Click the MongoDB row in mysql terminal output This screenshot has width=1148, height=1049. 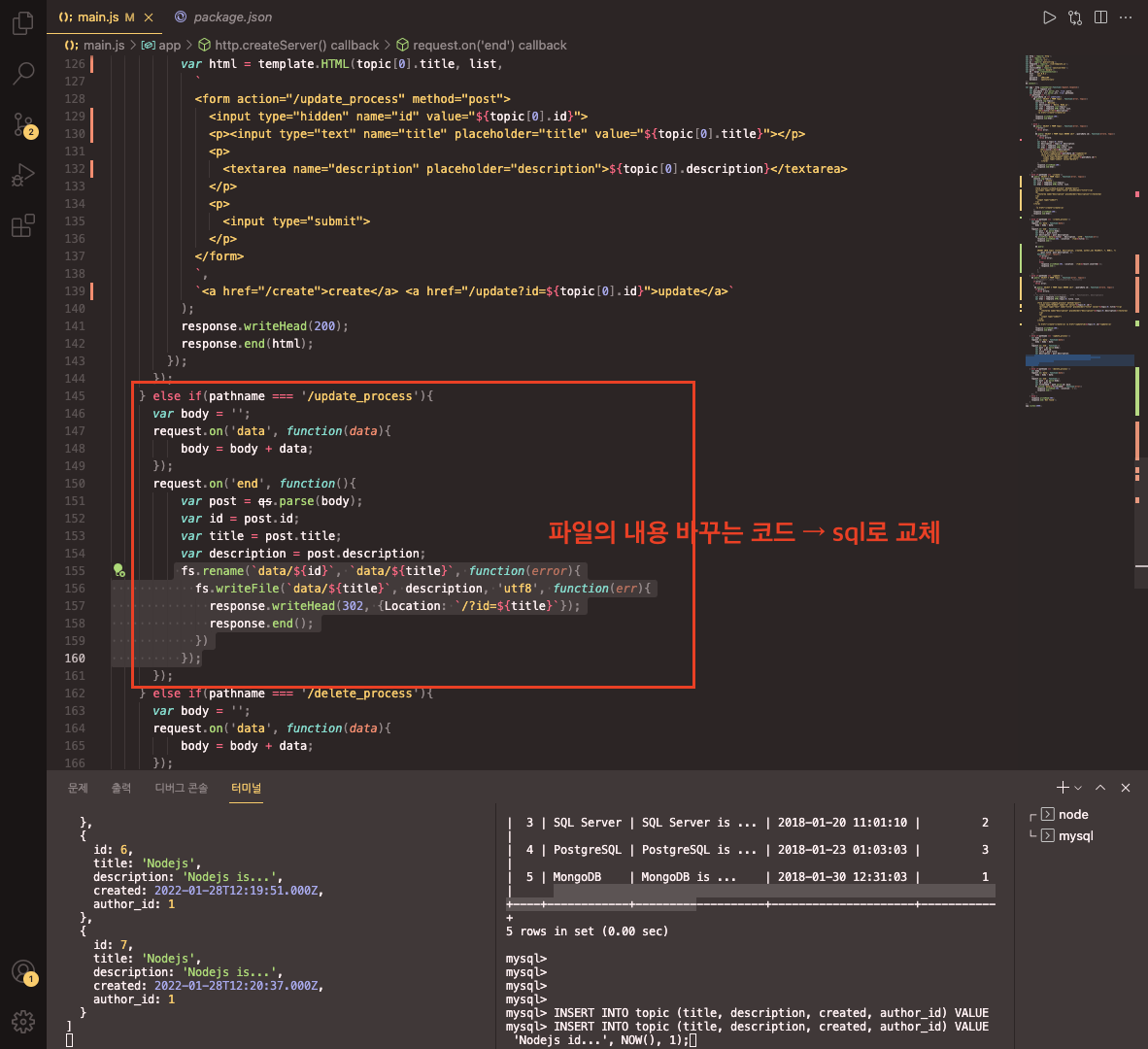coord(748,876)
